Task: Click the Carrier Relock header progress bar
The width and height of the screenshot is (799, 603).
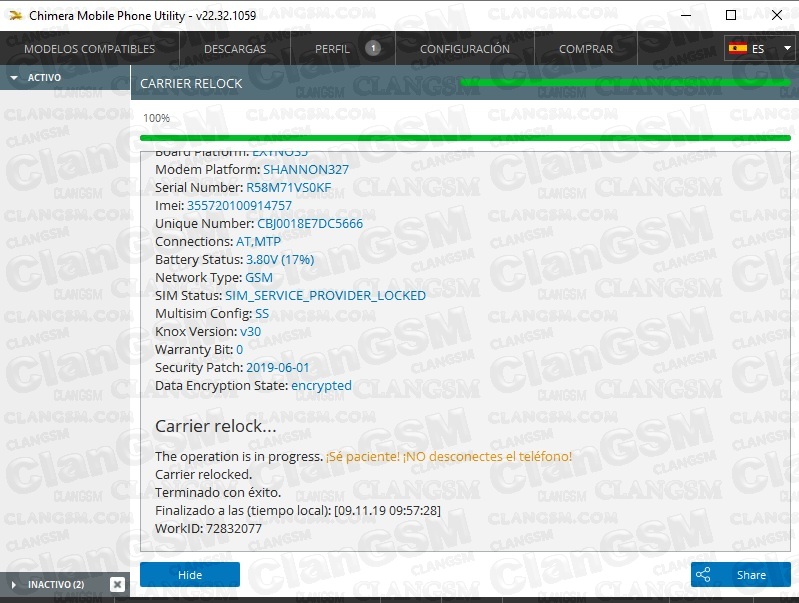Action: (x=625, y=82)
